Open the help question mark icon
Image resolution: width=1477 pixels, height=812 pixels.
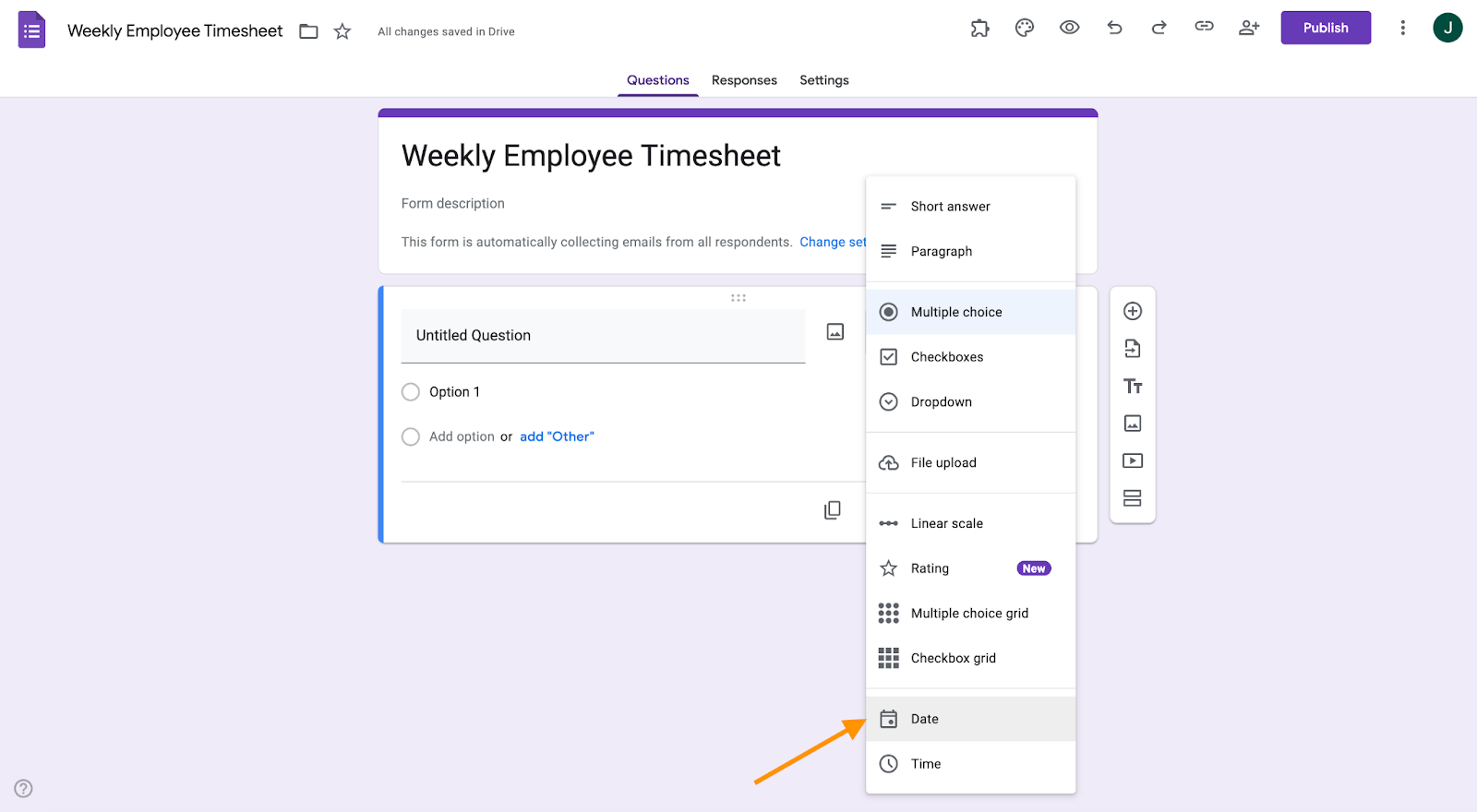pyautogui.click(x=24, y=788)
